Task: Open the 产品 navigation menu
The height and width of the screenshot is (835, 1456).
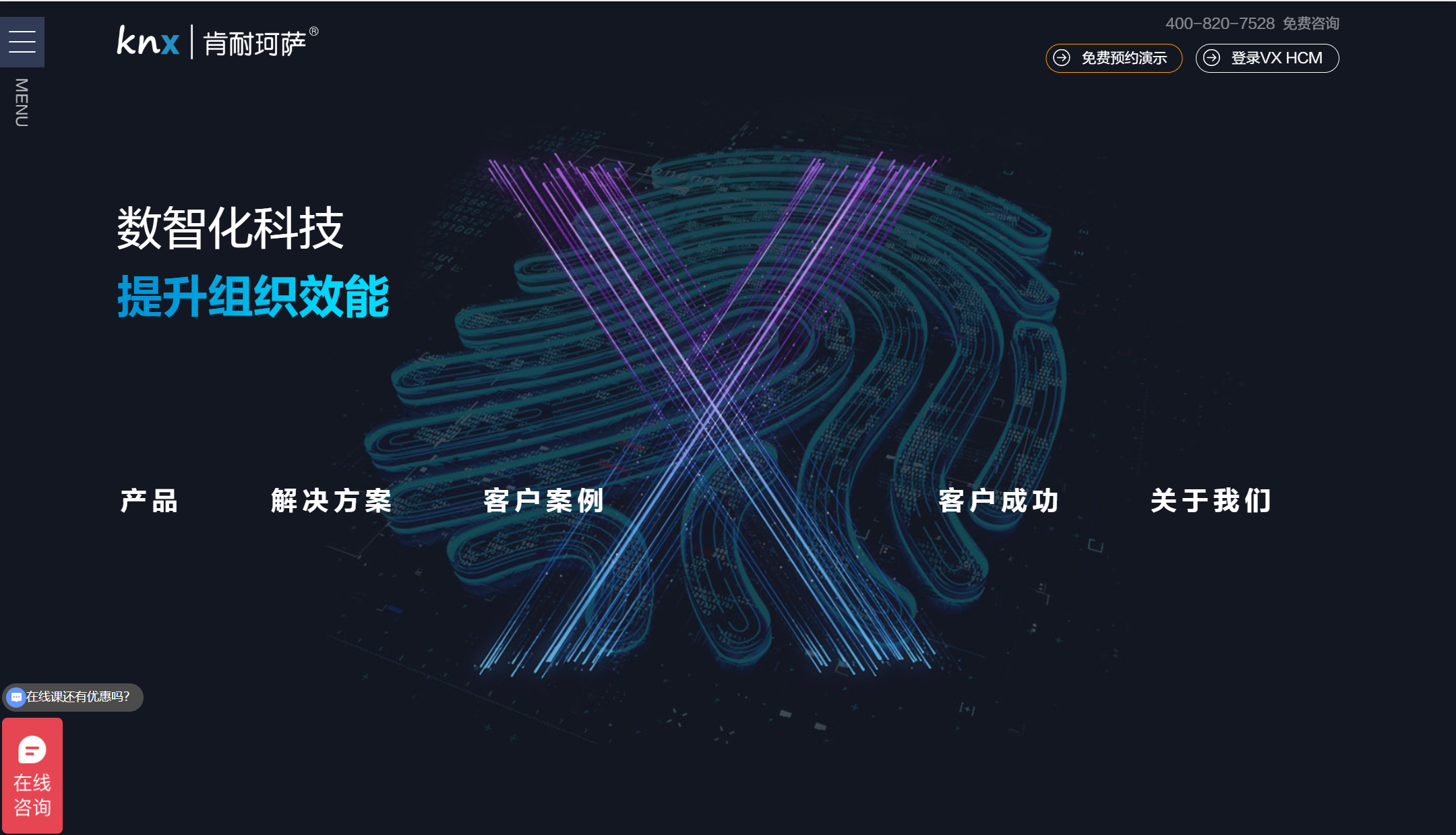Action: (x=149, y=501)
